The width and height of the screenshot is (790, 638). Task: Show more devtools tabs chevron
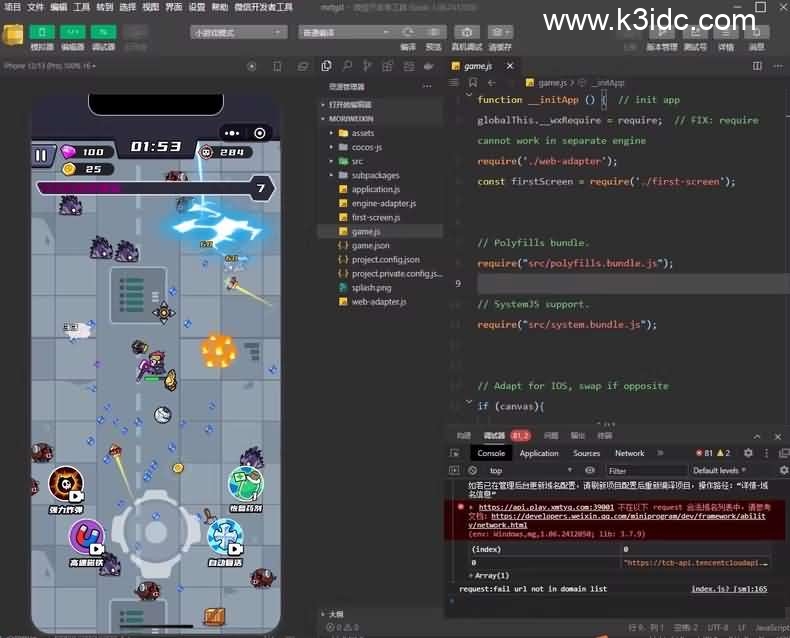[660, 453]
